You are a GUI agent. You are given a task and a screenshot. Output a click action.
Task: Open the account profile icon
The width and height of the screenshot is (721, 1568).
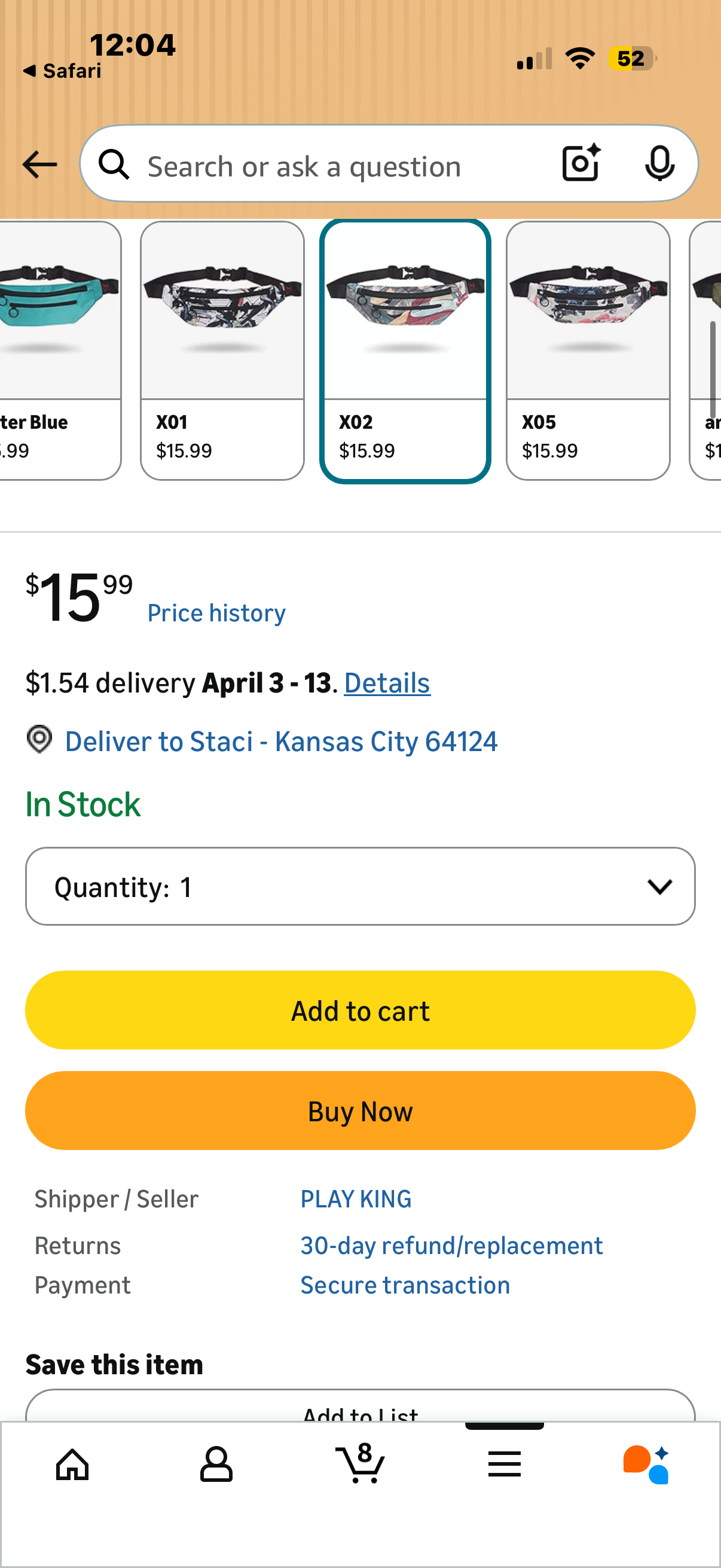[216, 1464]
